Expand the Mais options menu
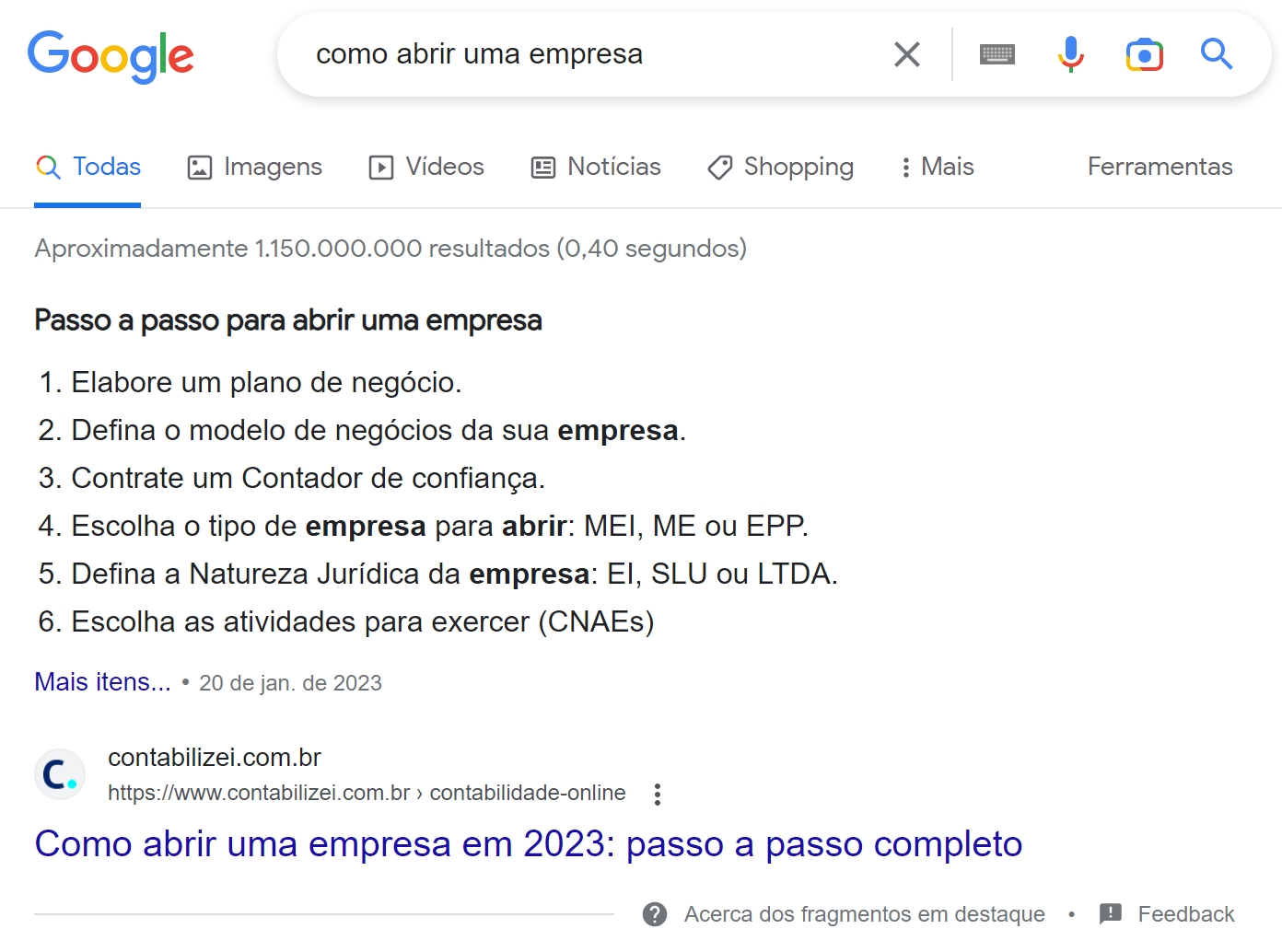1282x952 pixels. coord(936,167)
